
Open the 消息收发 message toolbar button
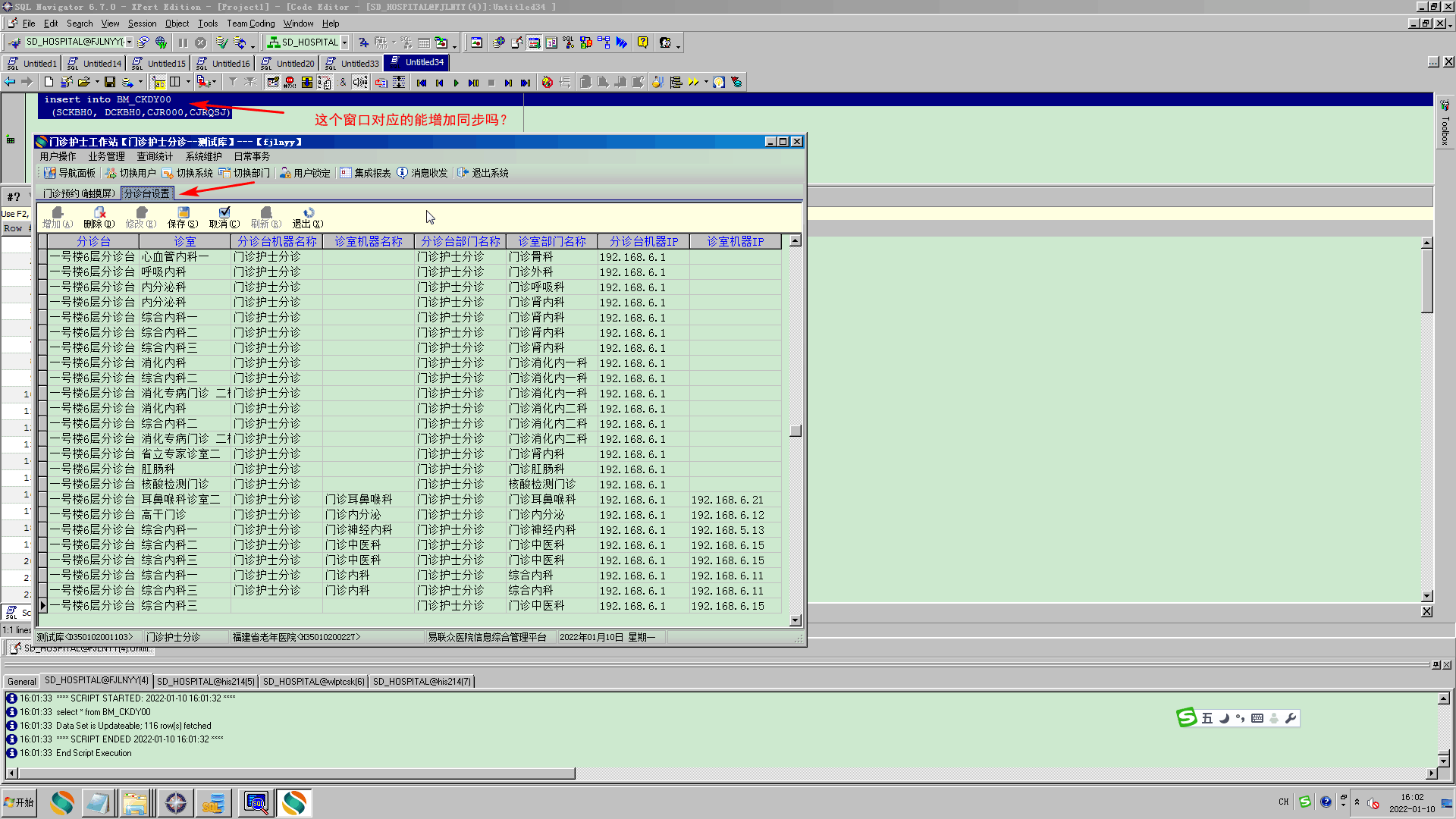(422, 173)
